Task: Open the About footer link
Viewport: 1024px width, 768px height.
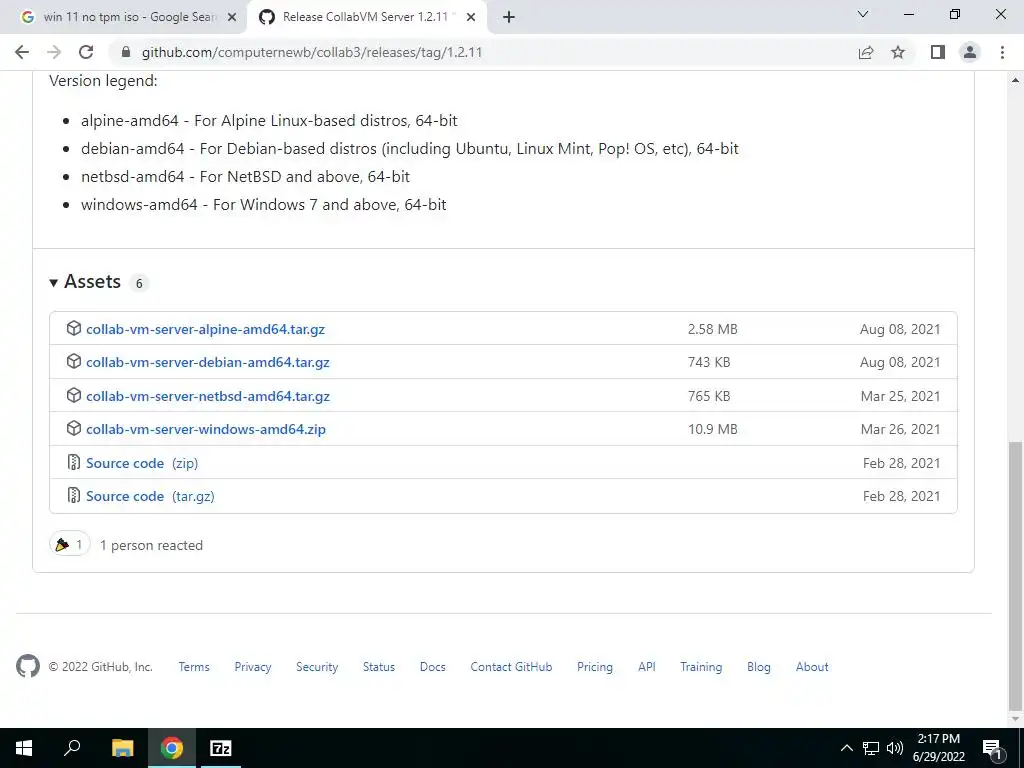Action: [812, 667]
